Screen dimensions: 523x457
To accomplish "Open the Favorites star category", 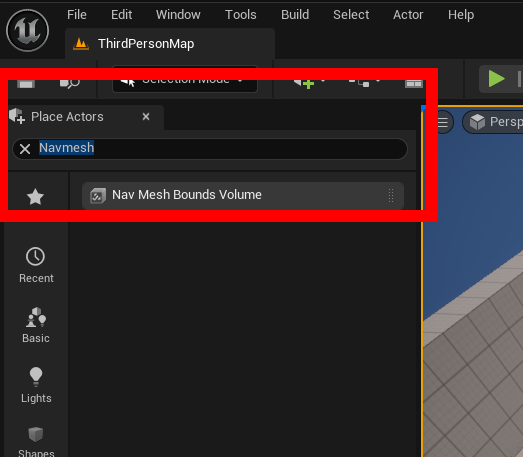I will tap(35, 196).
